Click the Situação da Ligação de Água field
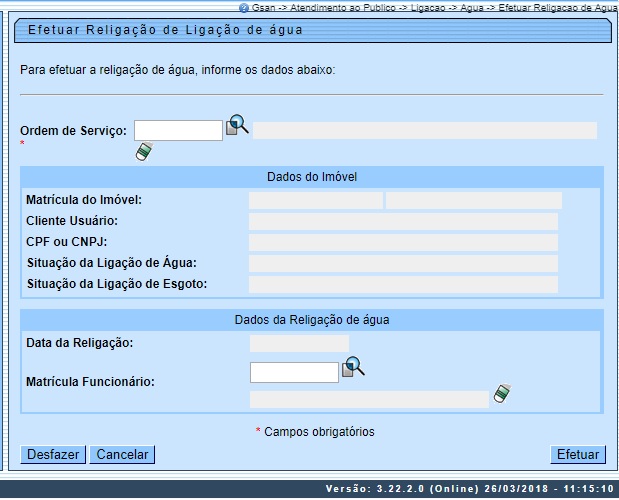Viewport: 619px width, 500px height. [x=403, y=263]
